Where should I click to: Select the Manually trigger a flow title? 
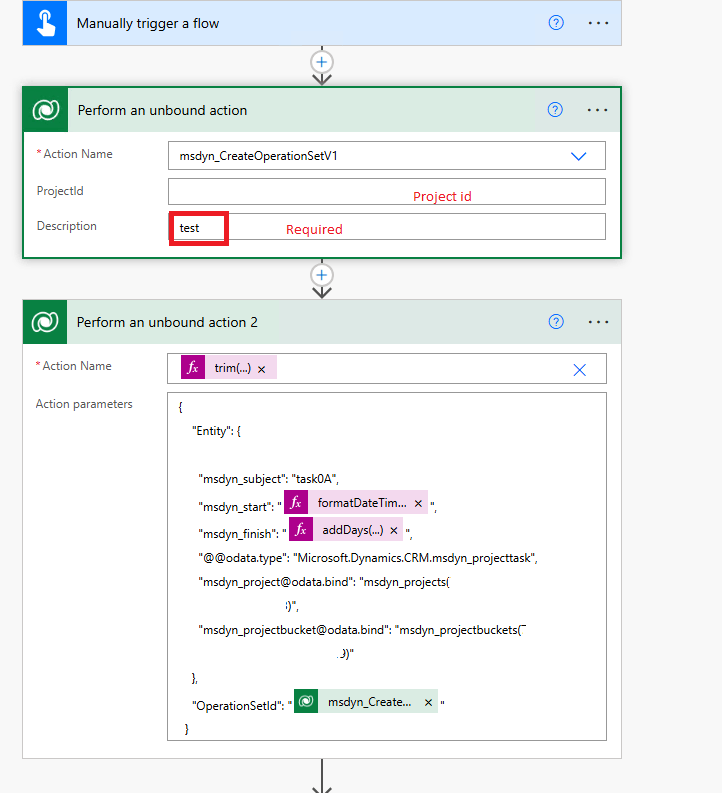pyautogui.click(x=148, y=24)
